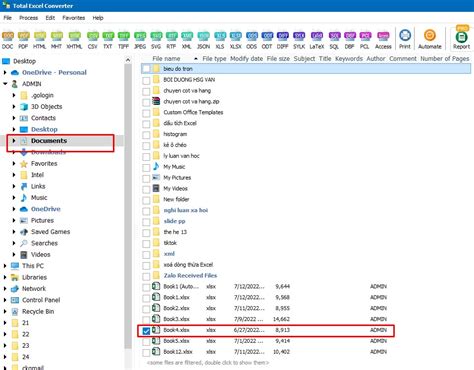The width and height of the screenshot is (474, 370).
Task: Expand the This PC node
Action: point(5,266)
